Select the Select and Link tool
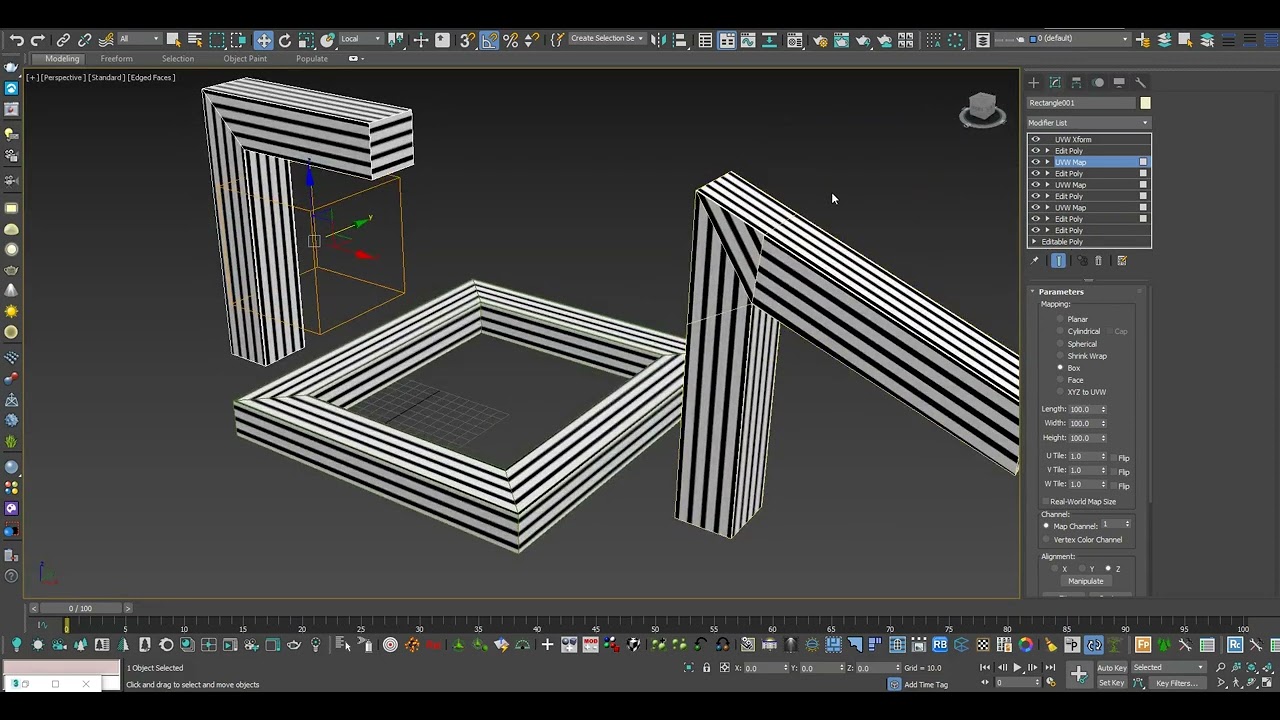 (63, 39)
